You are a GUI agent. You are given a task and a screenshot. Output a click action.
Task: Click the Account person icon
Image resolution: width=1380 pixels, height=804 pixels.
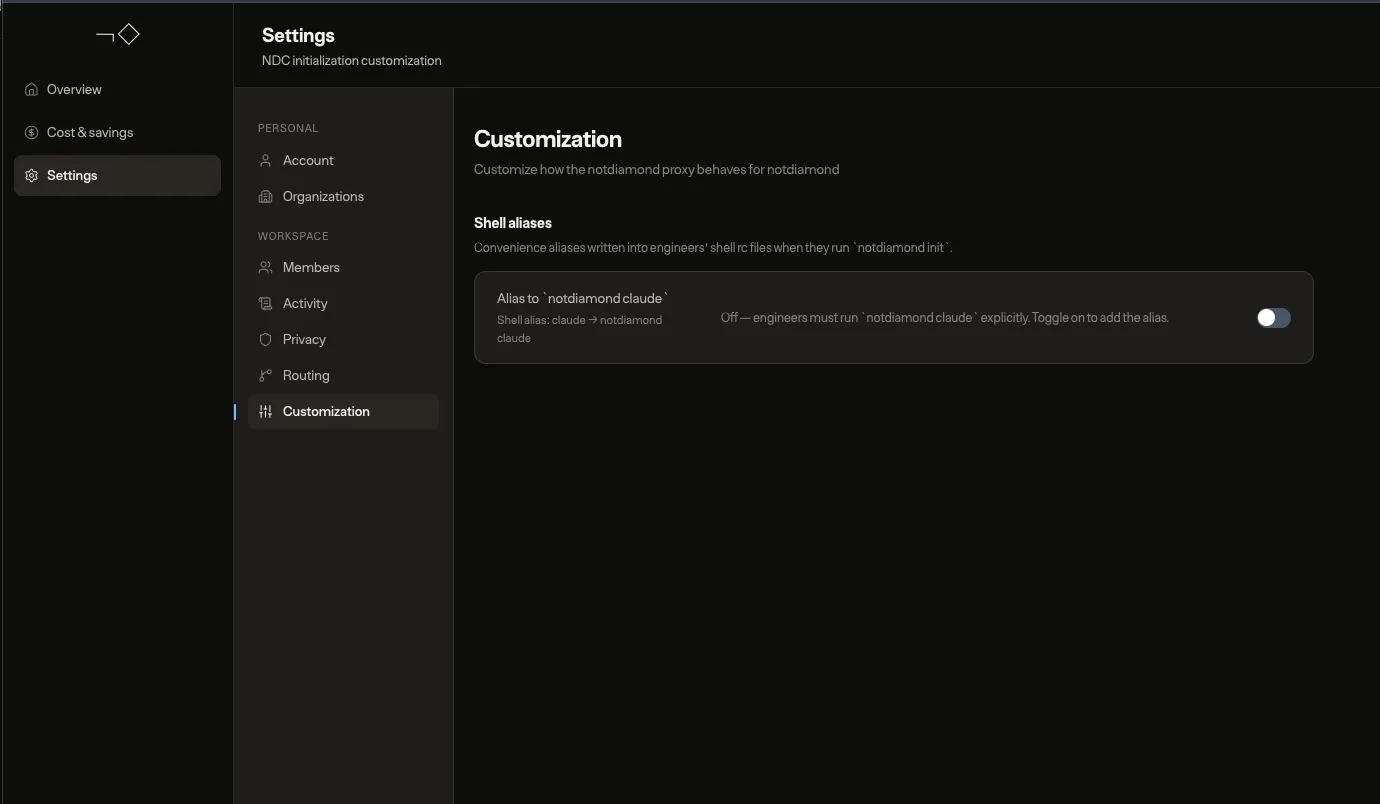click(265, 160)
